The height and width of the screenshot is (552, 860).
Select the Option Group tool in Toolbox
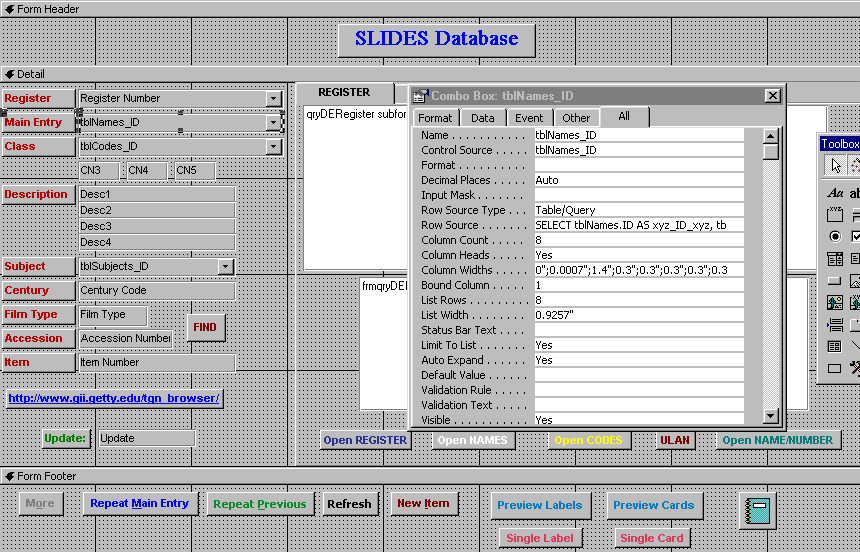(x=835, y=215)
